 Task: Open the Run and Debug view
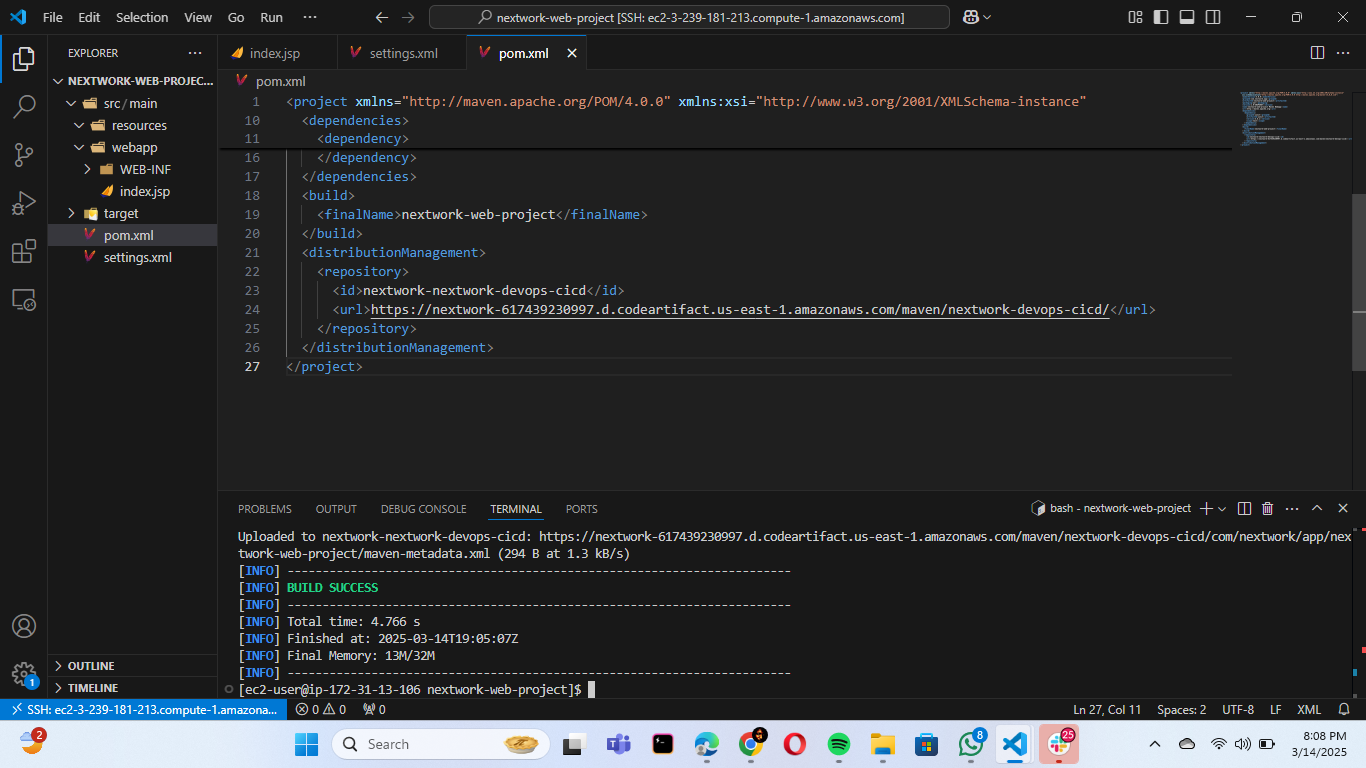pos(24,203)
